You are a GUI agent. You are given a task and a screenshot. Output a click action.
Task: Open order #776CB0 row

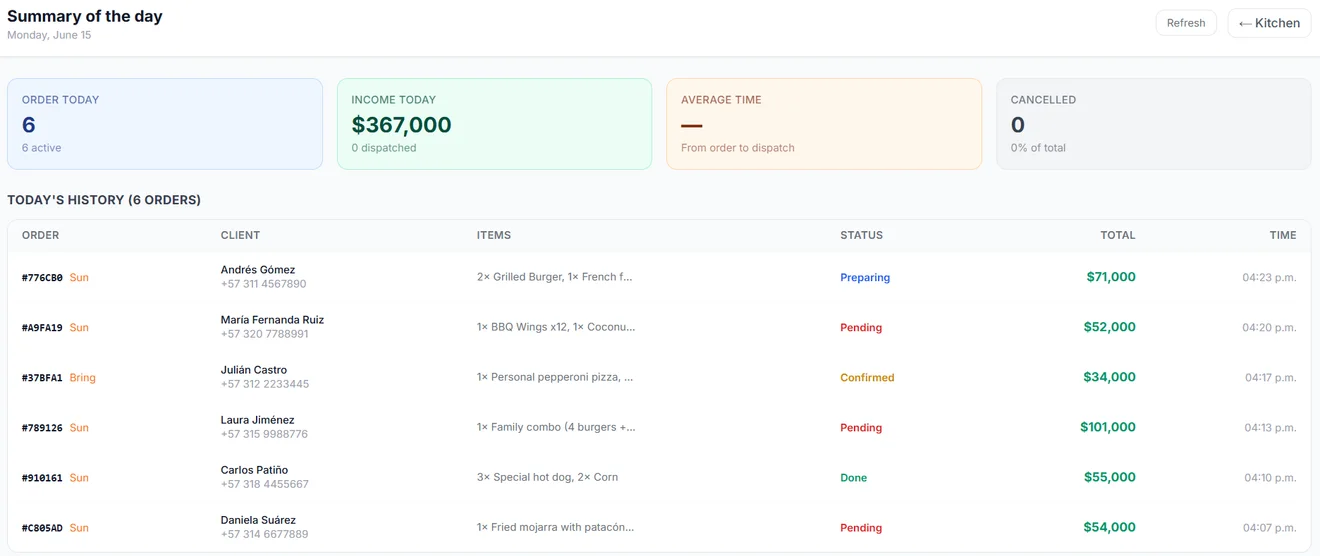click(659, 277)
